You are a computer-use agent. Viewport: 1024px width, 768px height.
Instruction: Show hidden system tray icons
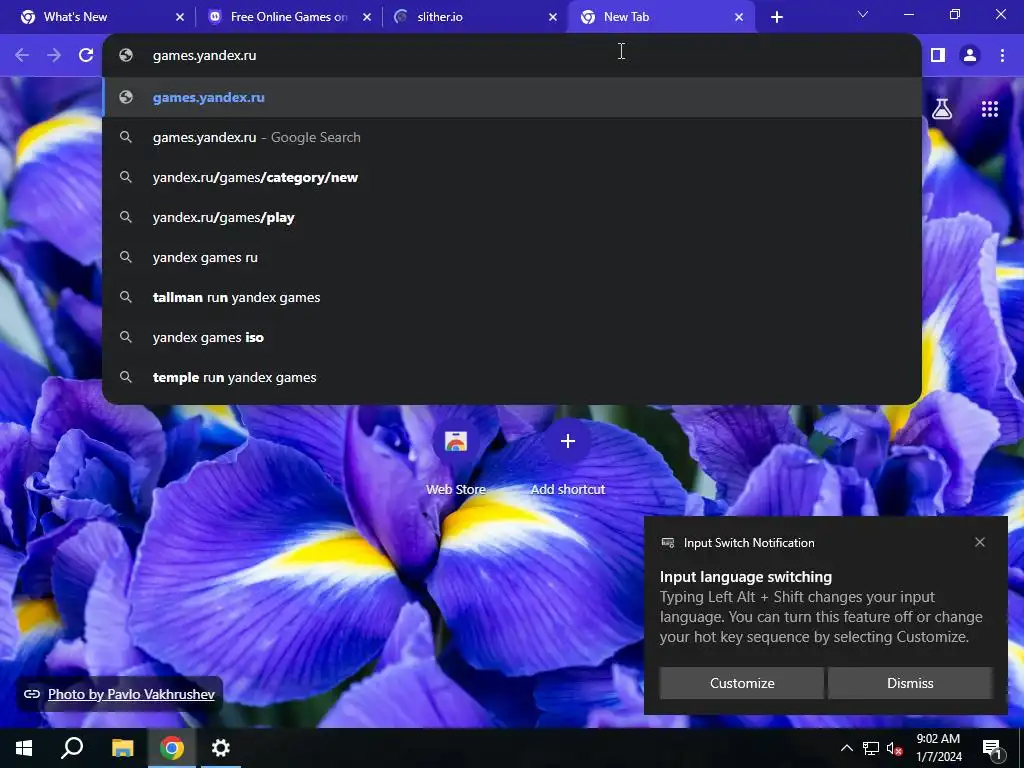[846, 748]
